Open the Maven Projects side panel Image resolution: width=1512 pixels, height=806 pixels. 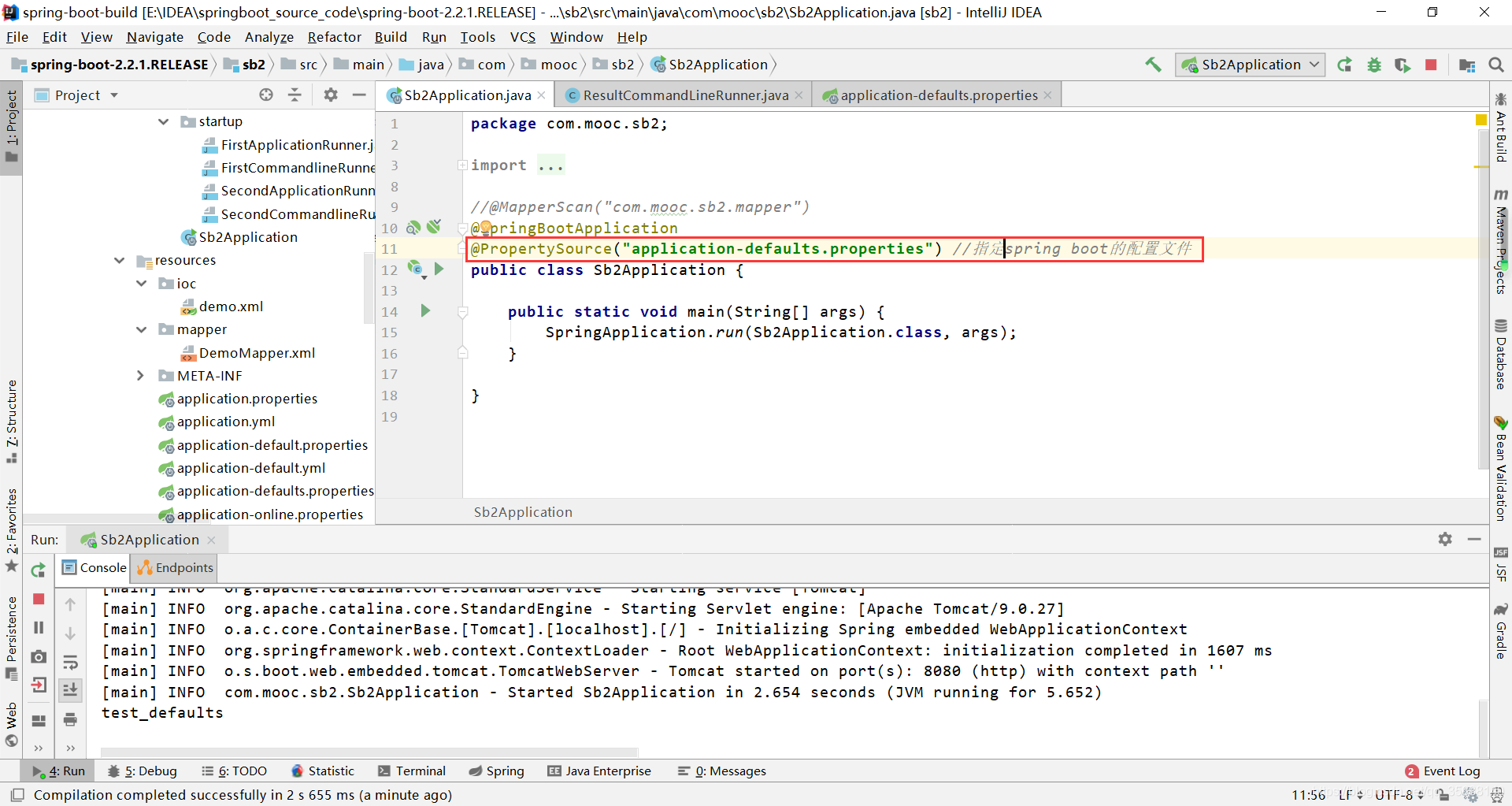pos(1501,243)
